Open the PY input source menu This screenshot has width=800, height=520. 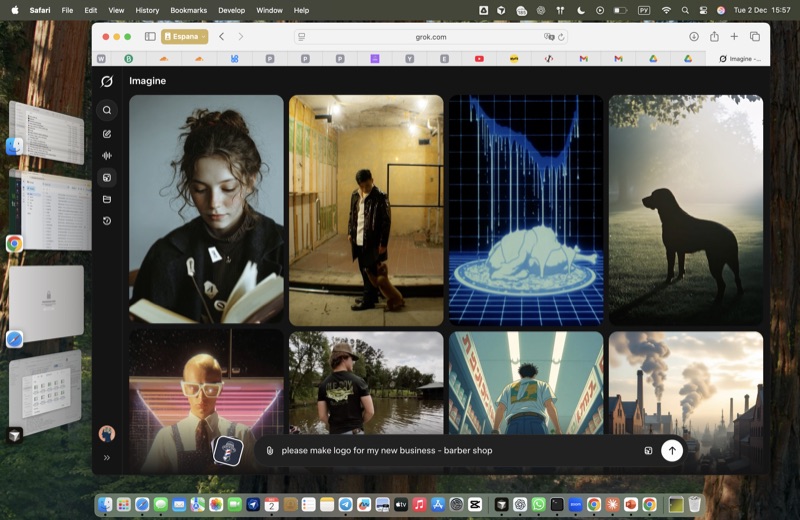[x=644, y=10]
